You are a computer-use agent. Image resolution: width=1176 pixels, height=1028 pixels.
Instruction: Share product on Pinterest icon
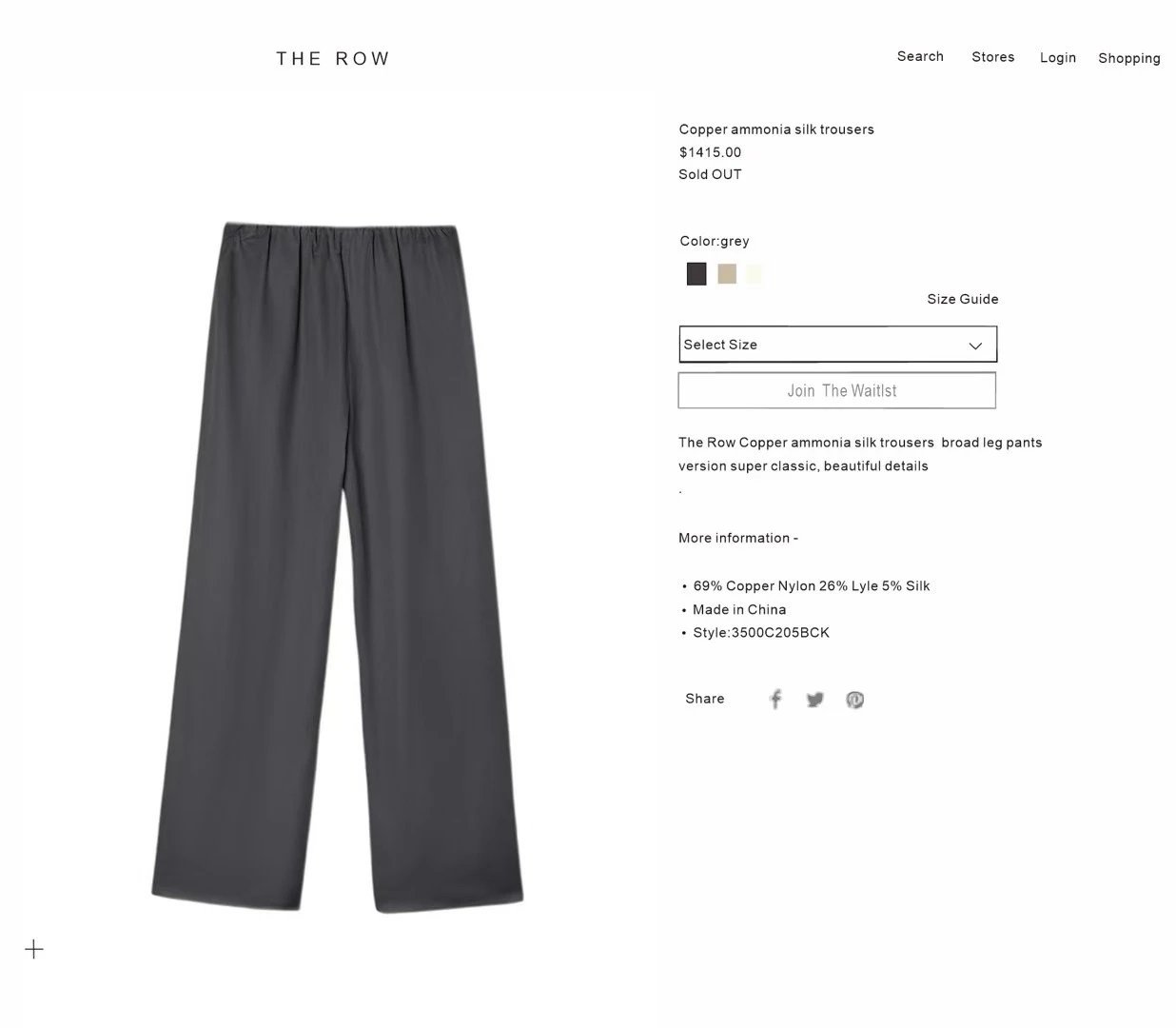854,700
